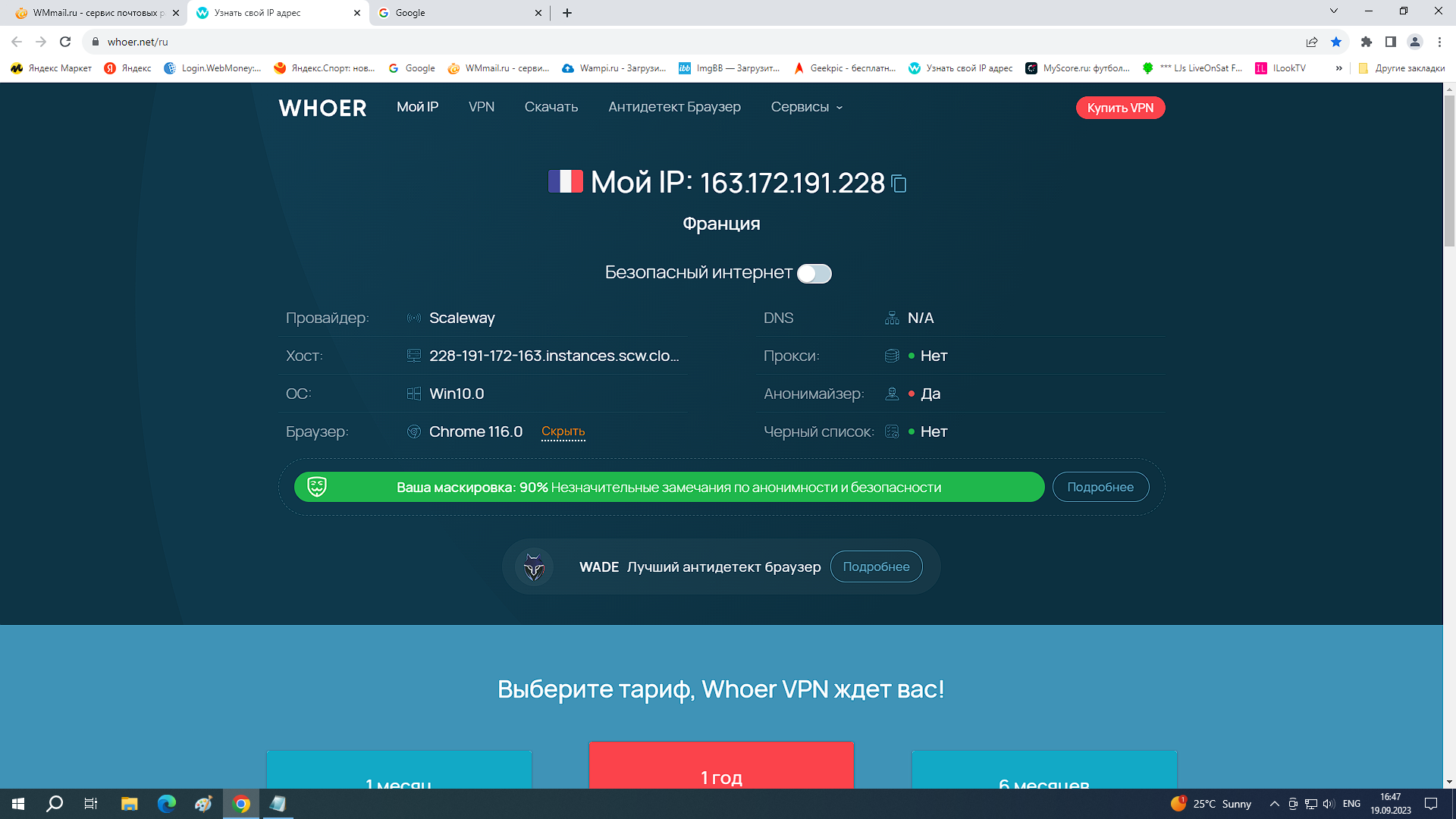The height and width of the screenshot is (819, 1456).
Task: Click the host icon beside hostname
Action: tap(414, 356)
